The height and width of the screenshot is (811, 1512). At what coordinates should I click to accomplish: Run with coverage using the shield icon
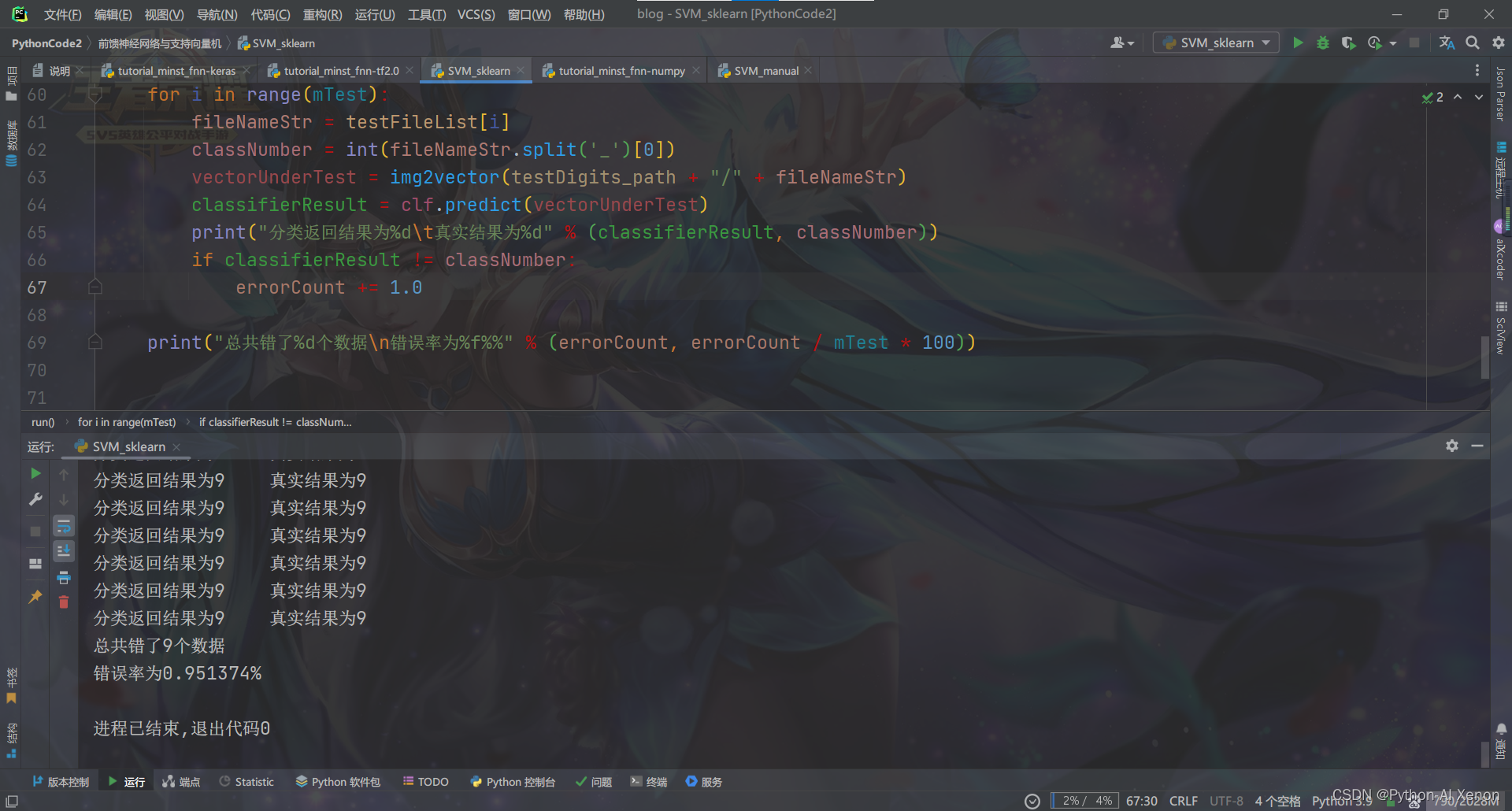[x=1348, y=43]
